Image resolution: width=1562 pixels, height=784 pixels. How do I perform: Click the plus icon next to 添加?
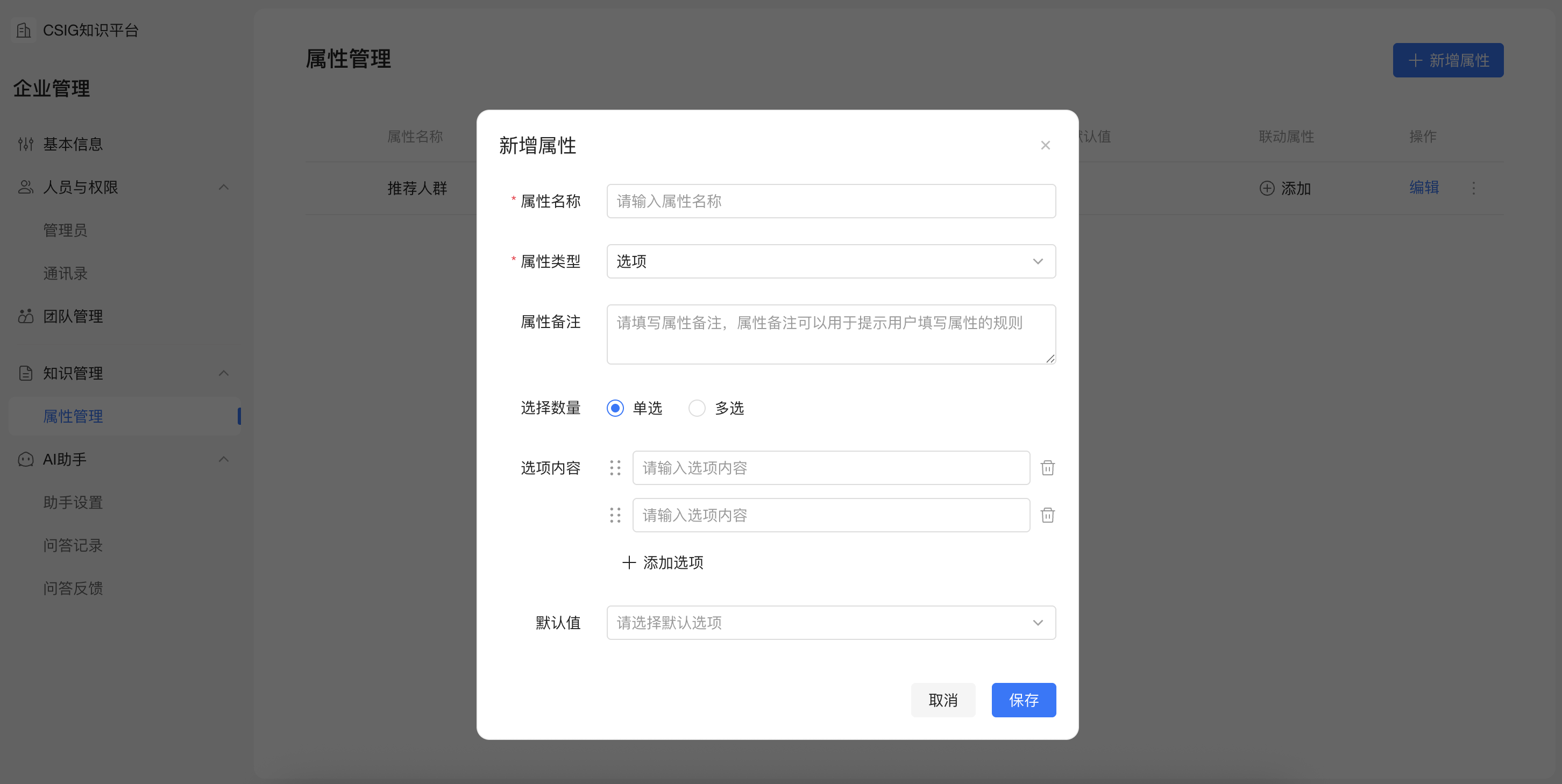pyautogui.click(x=1267, y=188)
